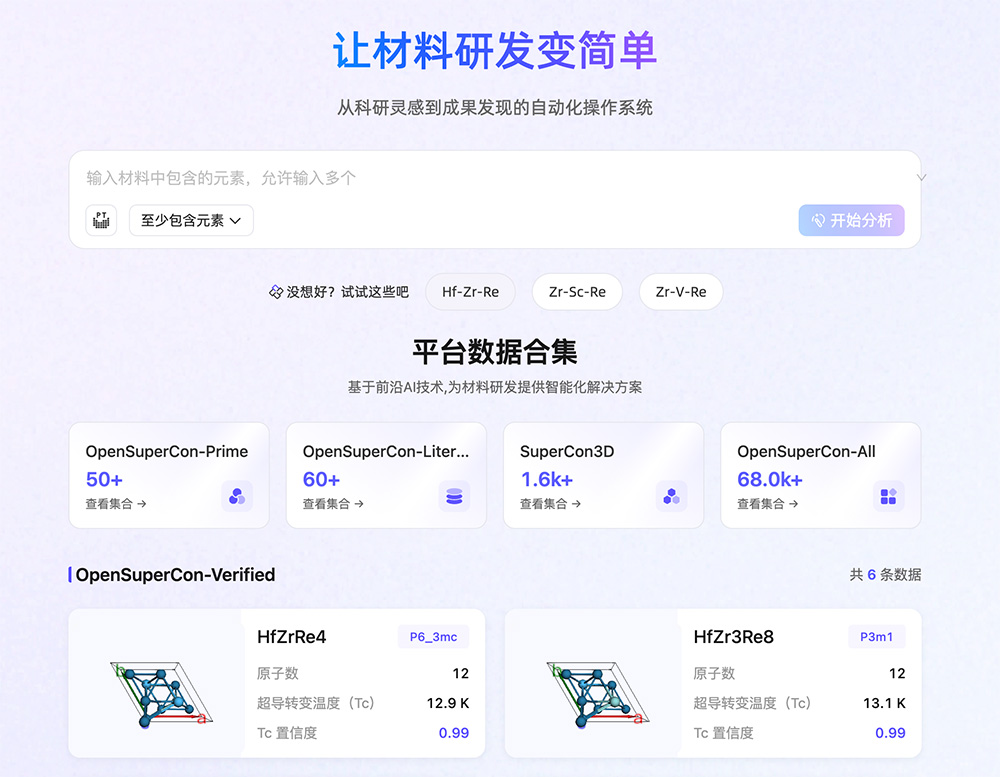
Task: Expand the 至少包含元素 dropdown
Action: pyautogui.click(x=191, y=220)
